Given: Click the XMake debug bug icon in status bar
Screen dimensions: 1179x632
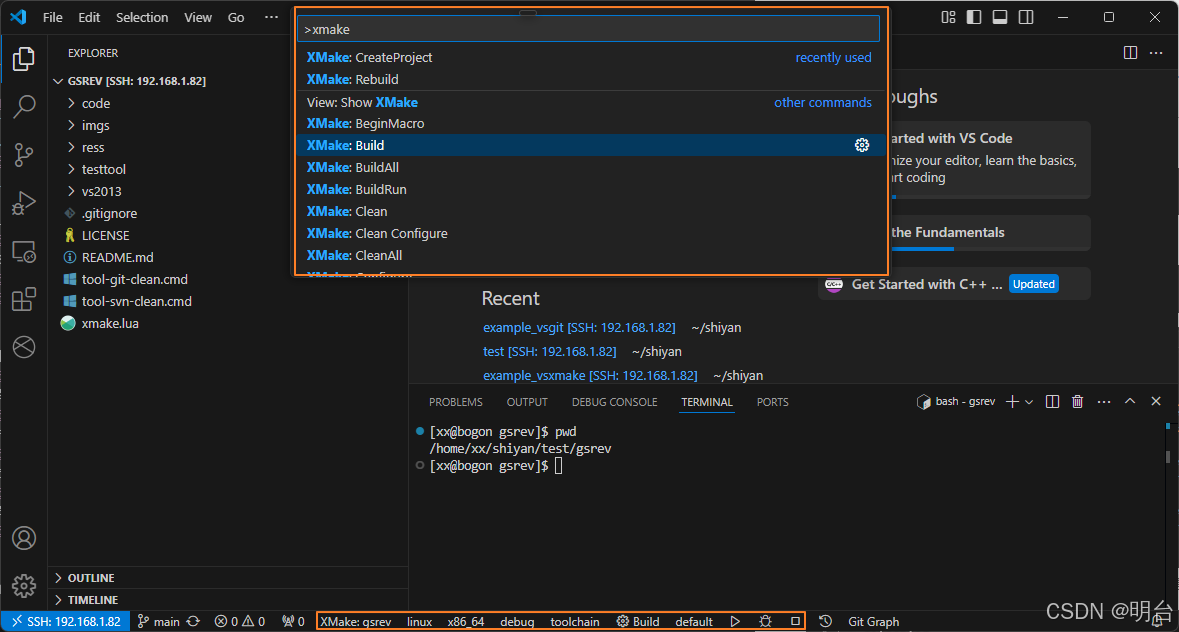Looking at the screenshot, I should click(765, 621).
